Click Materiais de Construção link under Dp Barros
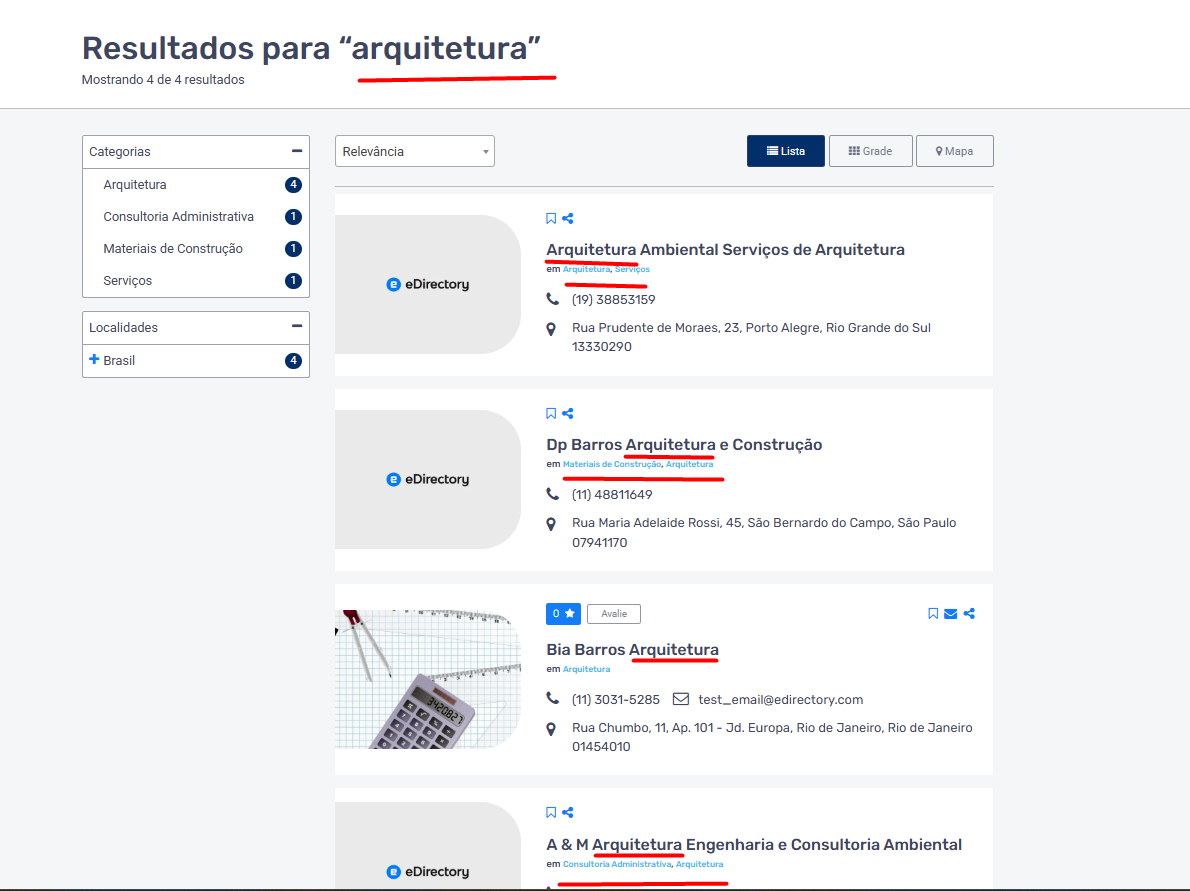The width and height of the screenshot is (1190, 891). pyautogui.click(x=612, y=464)
